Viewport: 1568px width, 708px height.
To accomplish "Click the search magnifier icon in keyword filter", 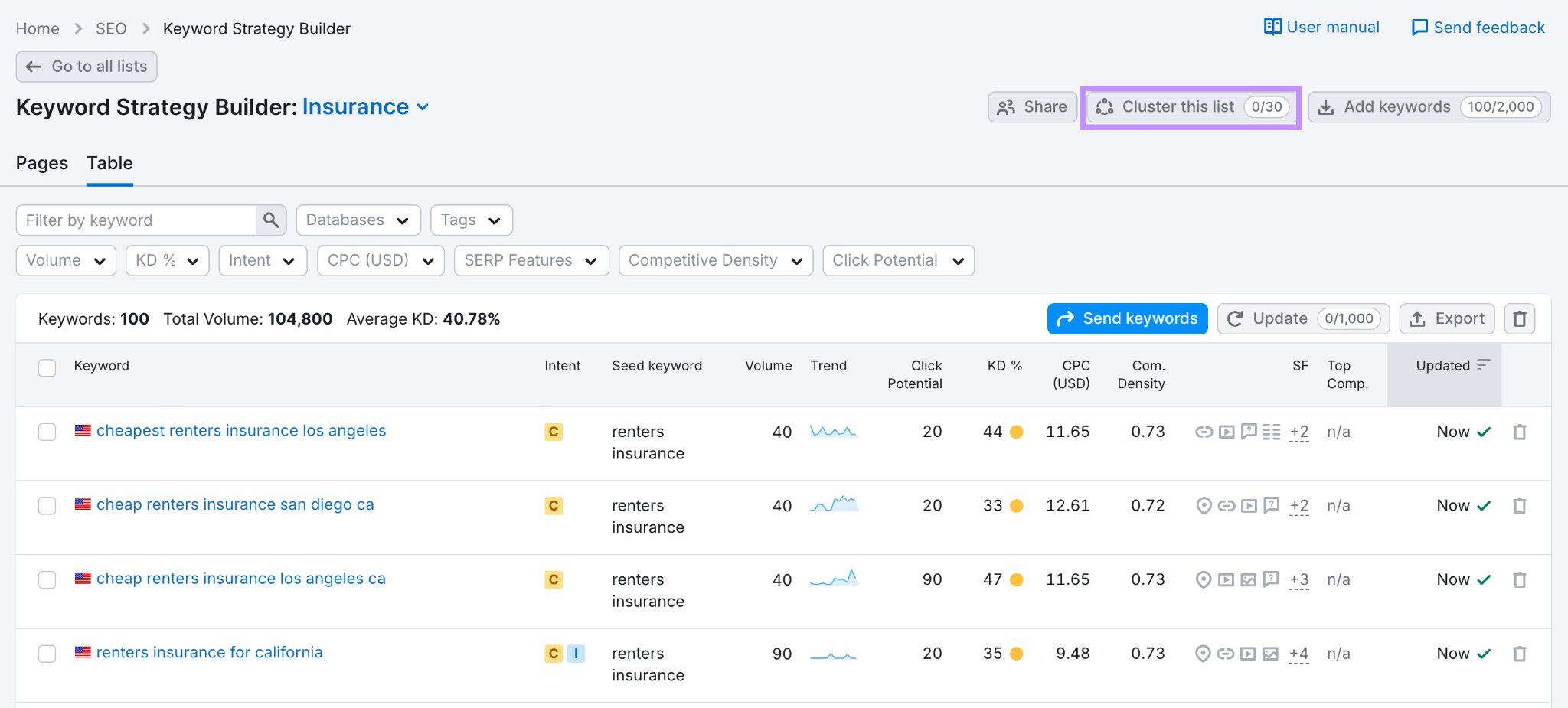I will 271,220.
